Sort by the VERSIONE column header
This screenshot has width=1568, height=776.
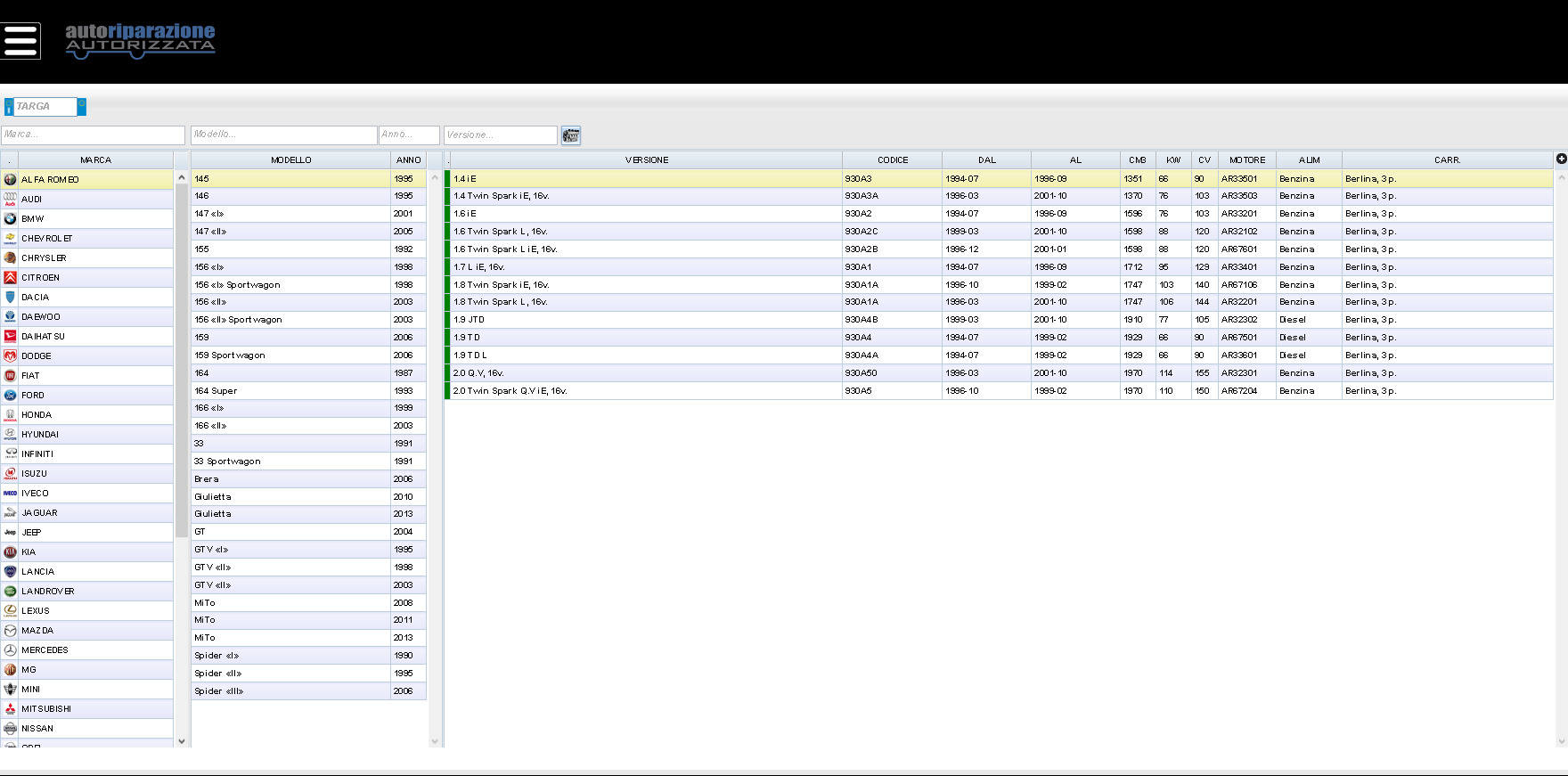pos(647,160)
